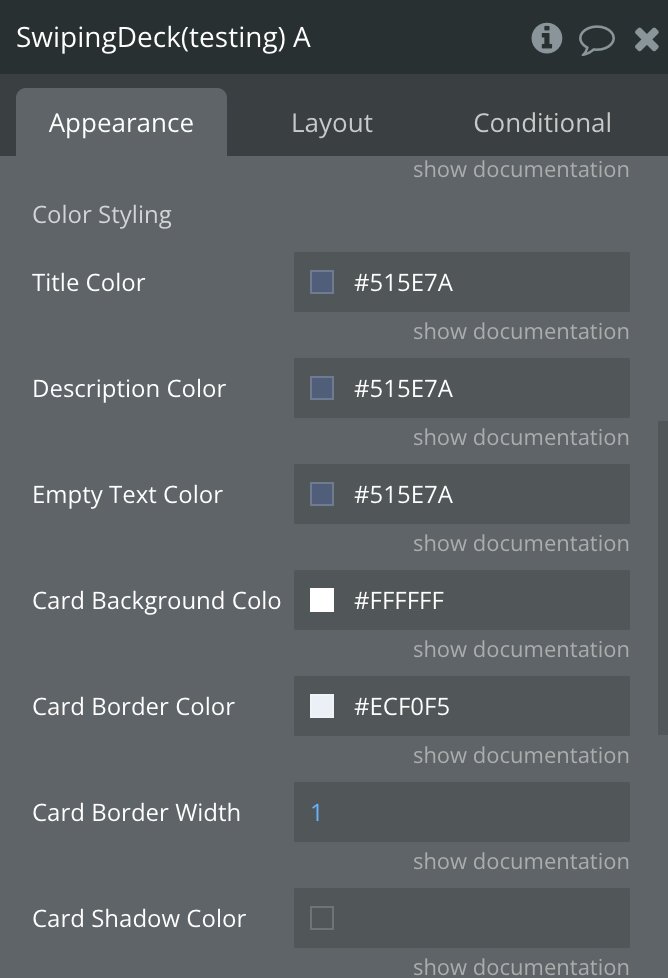Show documentation for Empty Text Color
Viewport: 668px width, 978px height.
521,544
